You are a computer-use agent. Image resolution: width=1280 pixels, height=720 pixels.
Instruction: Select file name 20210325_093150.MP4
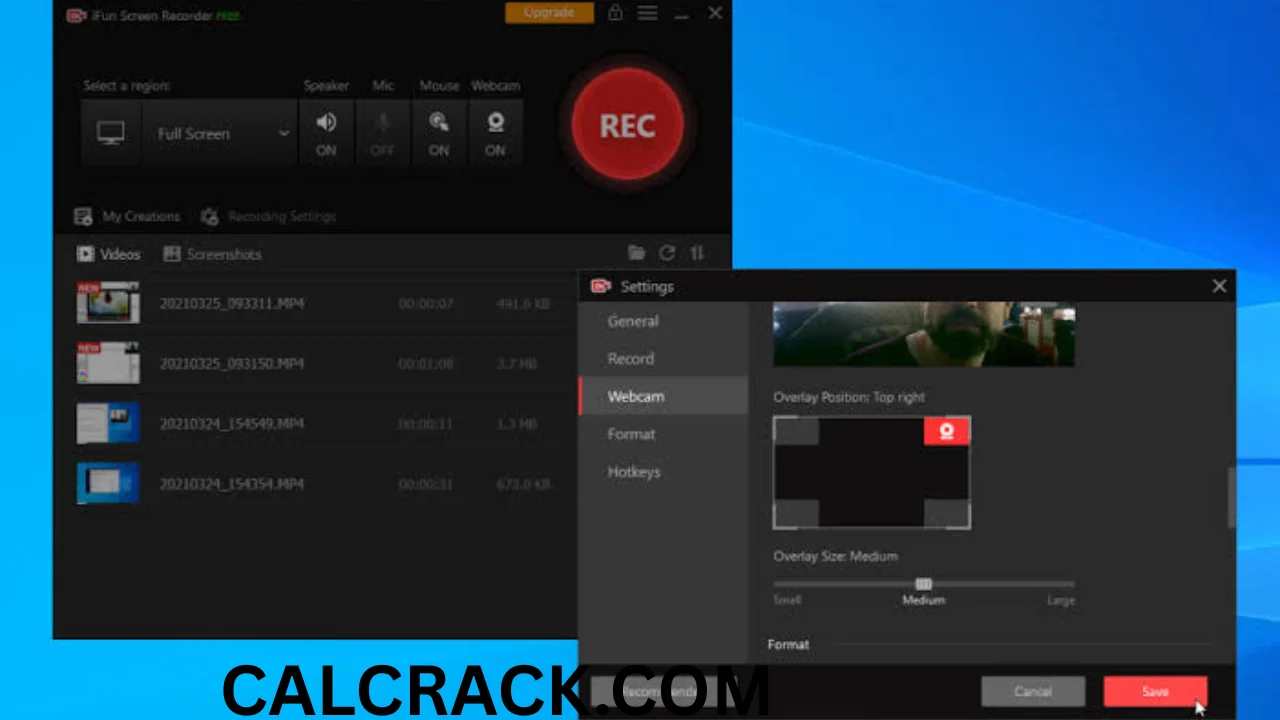point(231,363)
